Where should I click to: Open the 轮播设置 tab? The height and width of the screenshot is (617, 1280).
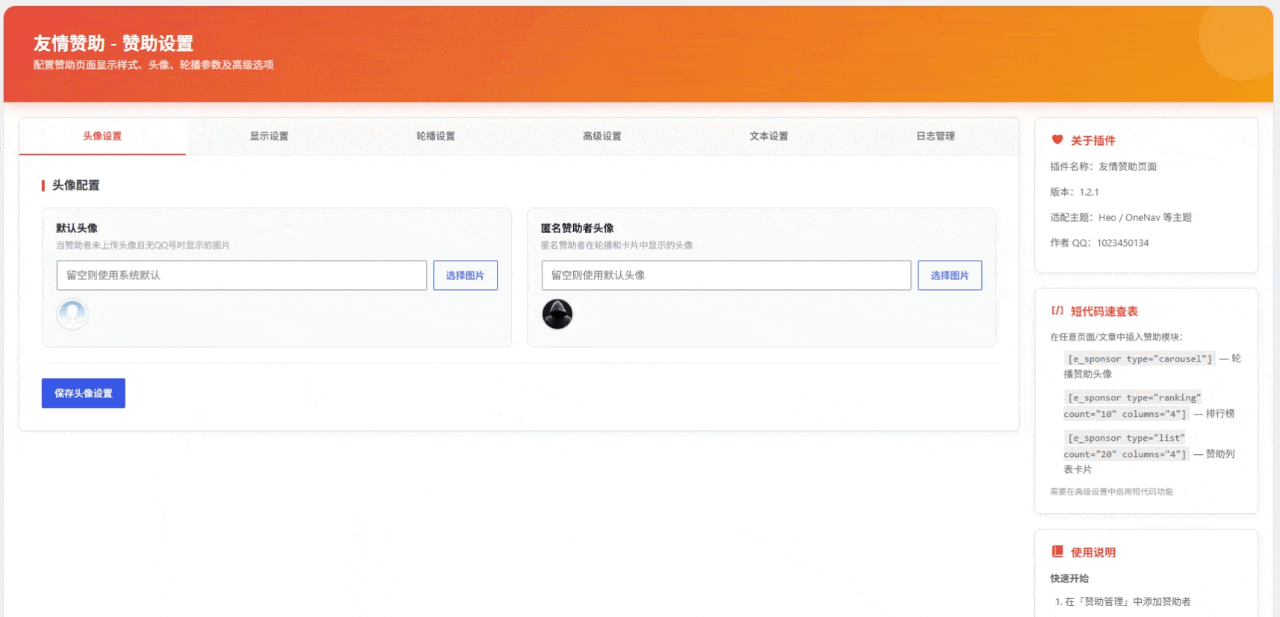coord(435,136)
